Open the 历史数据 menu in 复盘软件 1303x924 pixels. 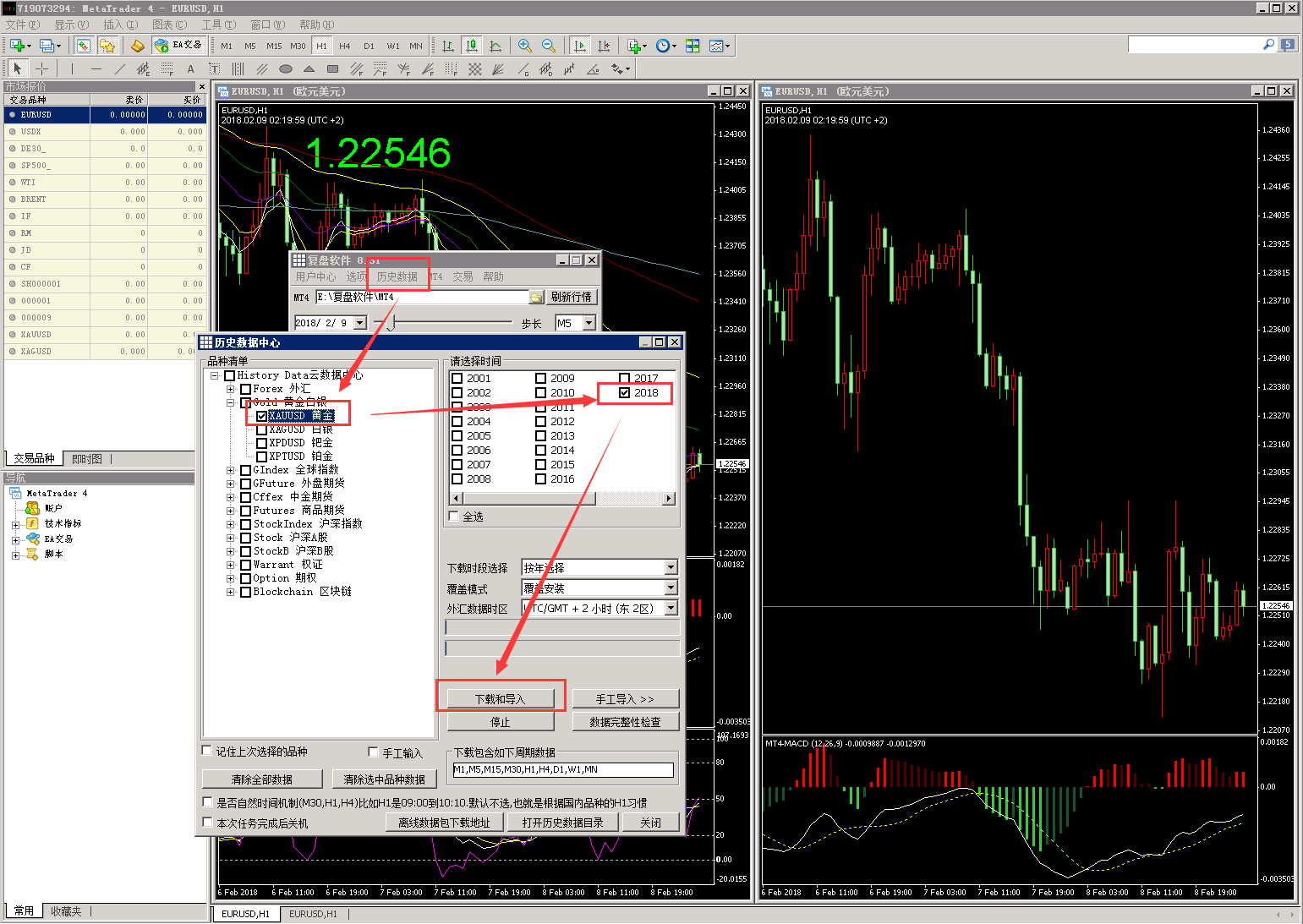[x=397, y=277]
